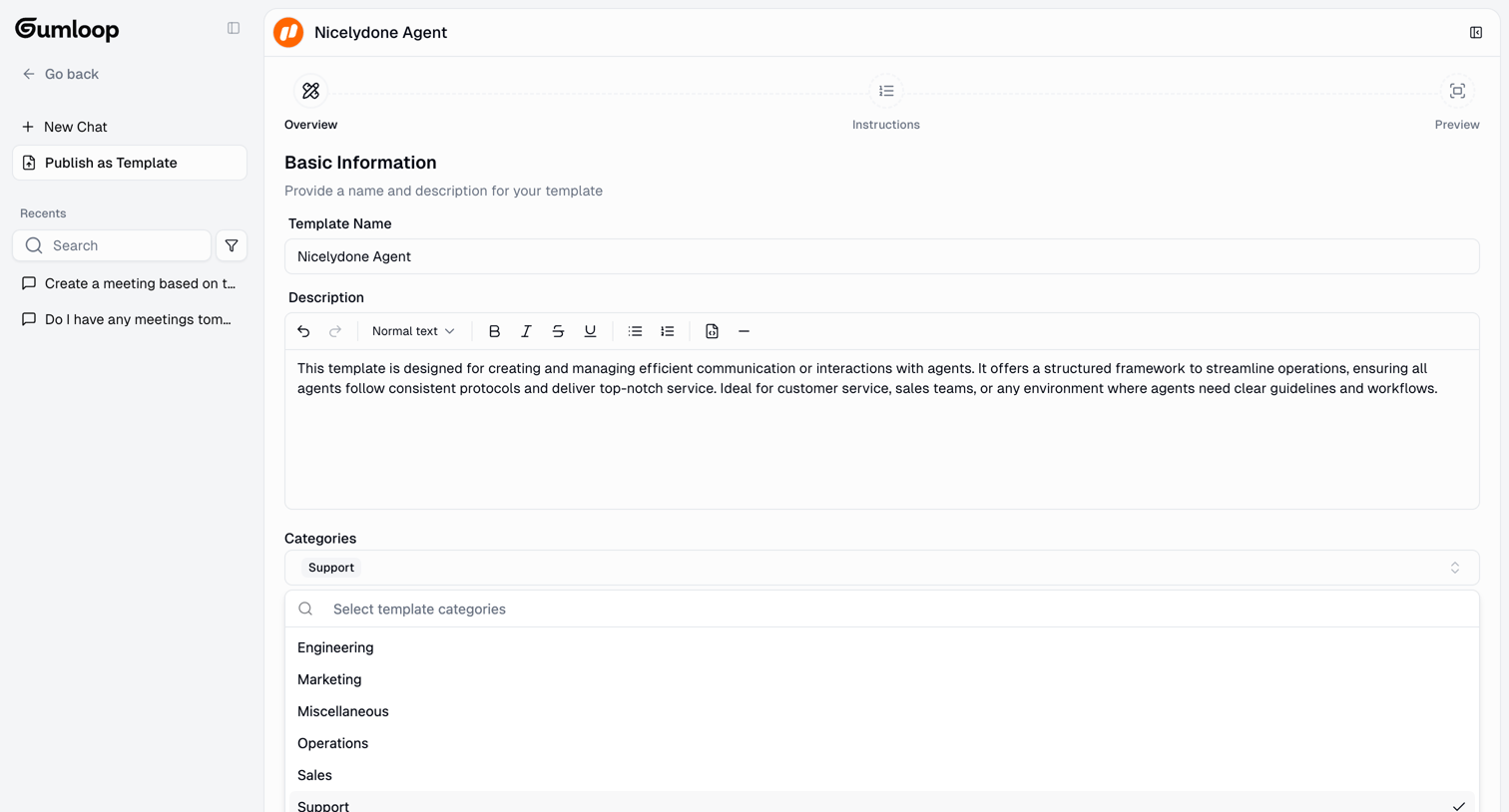Focus the Select template categories search

[882, 609]
